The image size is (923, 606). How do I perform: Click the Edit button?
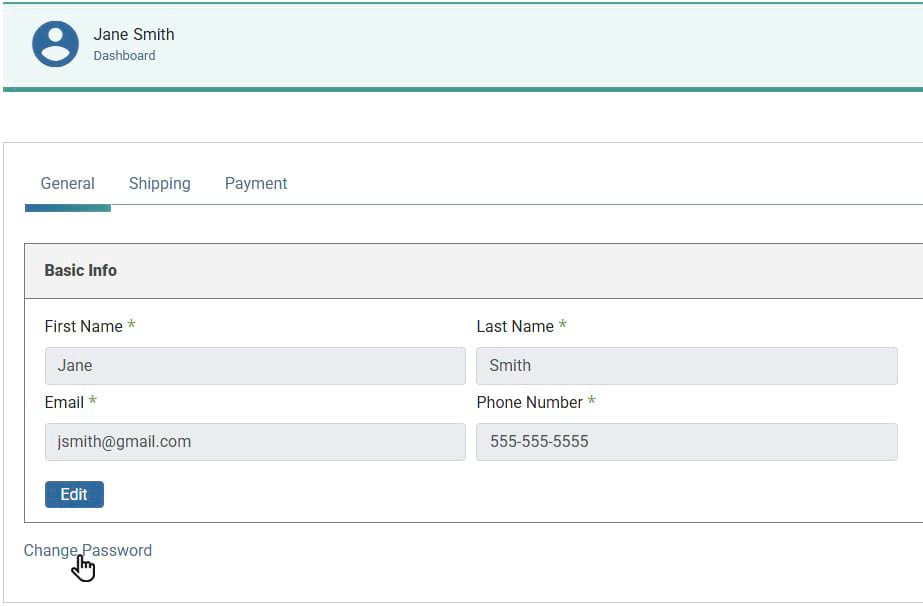[74, 494]
